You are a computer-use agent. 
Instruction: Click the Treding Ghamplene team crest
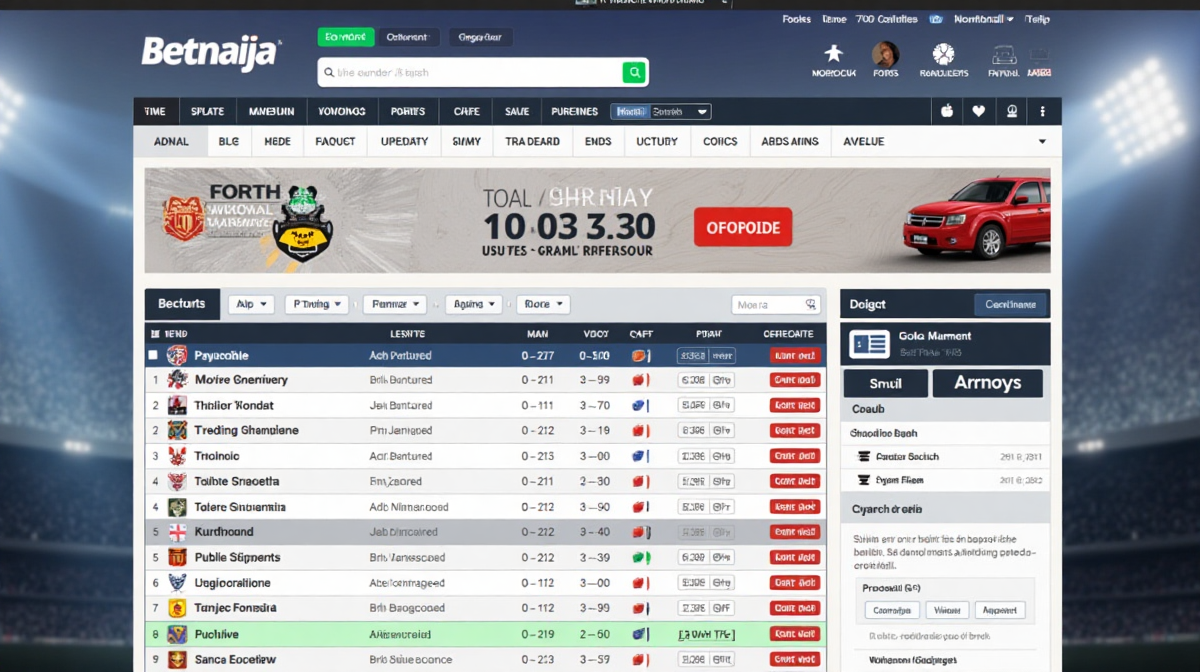pos(177,430)
